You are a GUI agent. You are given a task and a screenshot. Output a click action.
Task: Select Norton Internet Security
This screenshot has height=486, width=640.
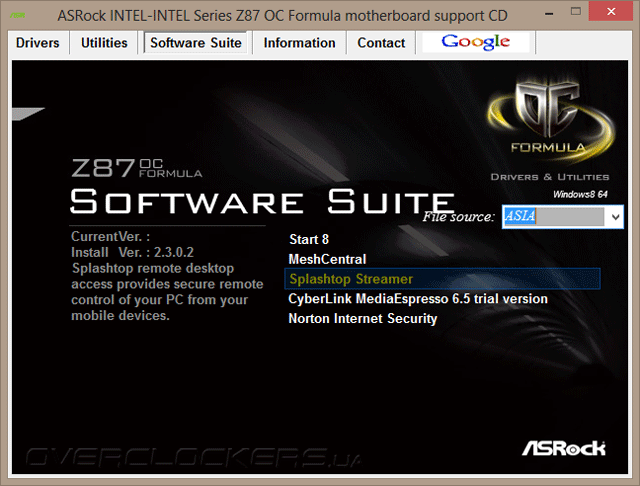click(x=362, y=318)
